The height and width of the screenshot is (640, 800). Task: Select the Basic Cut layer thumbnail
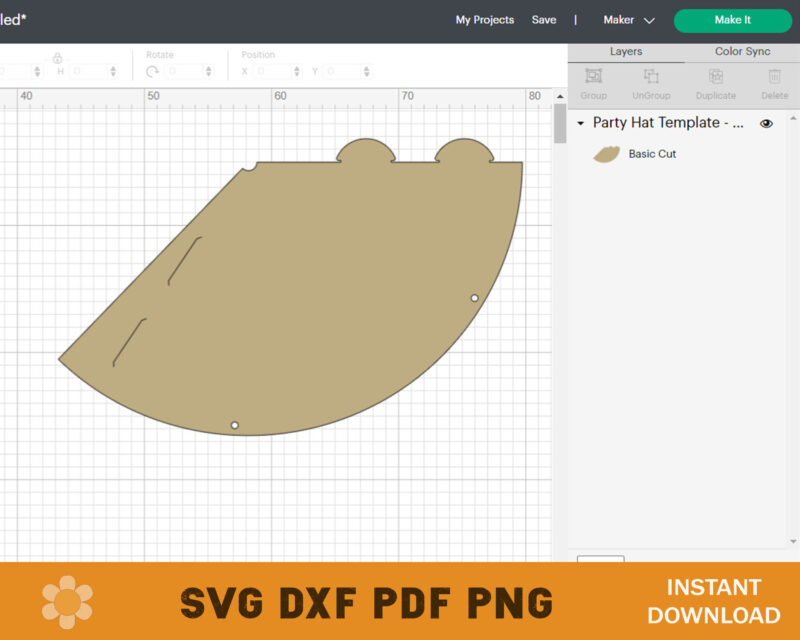coord(606,154)
